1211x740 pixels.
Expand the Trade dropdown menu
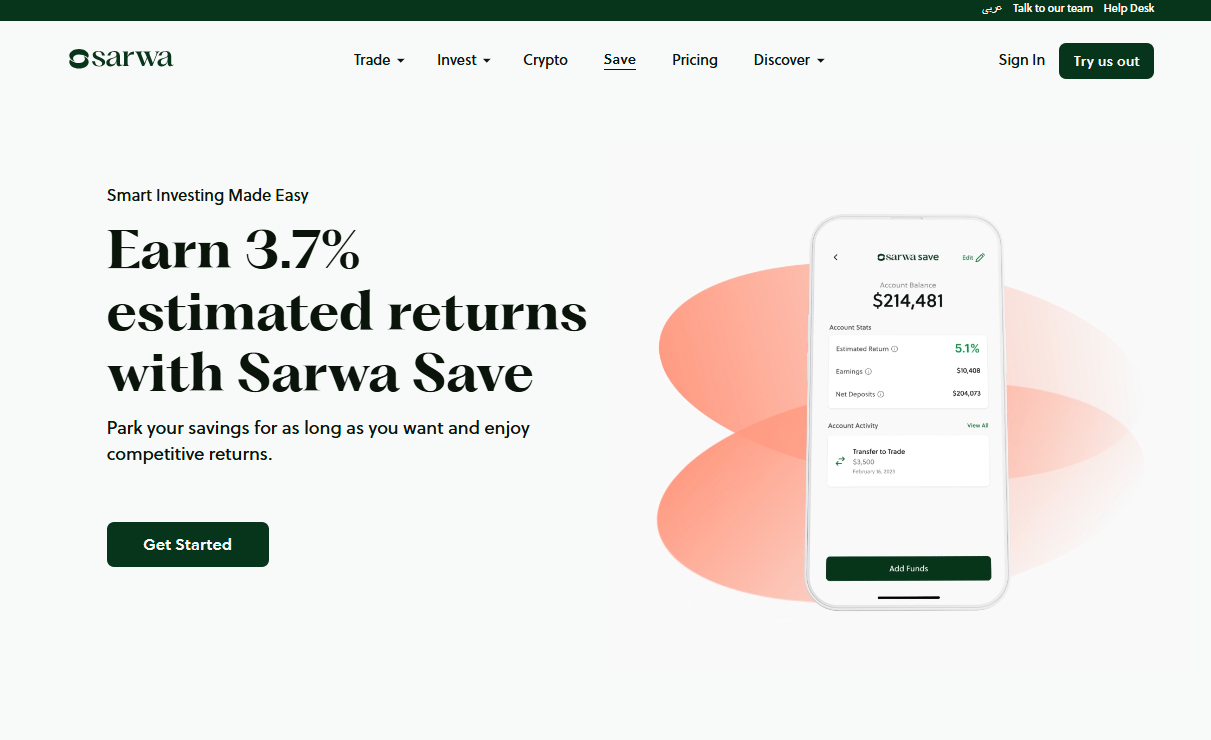coord(379,60)
